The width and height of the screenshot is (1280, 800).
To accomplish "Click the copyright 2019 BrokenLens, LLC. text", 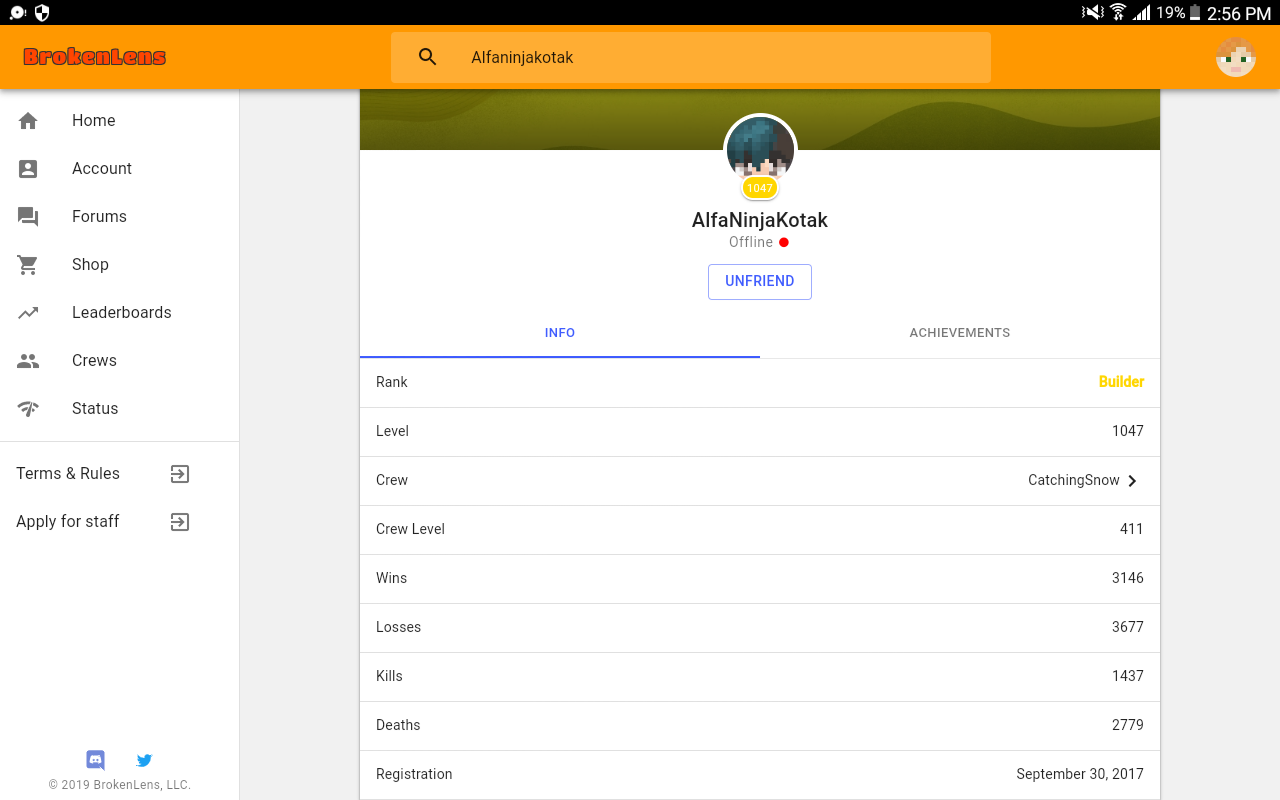I will pos(120,785).
